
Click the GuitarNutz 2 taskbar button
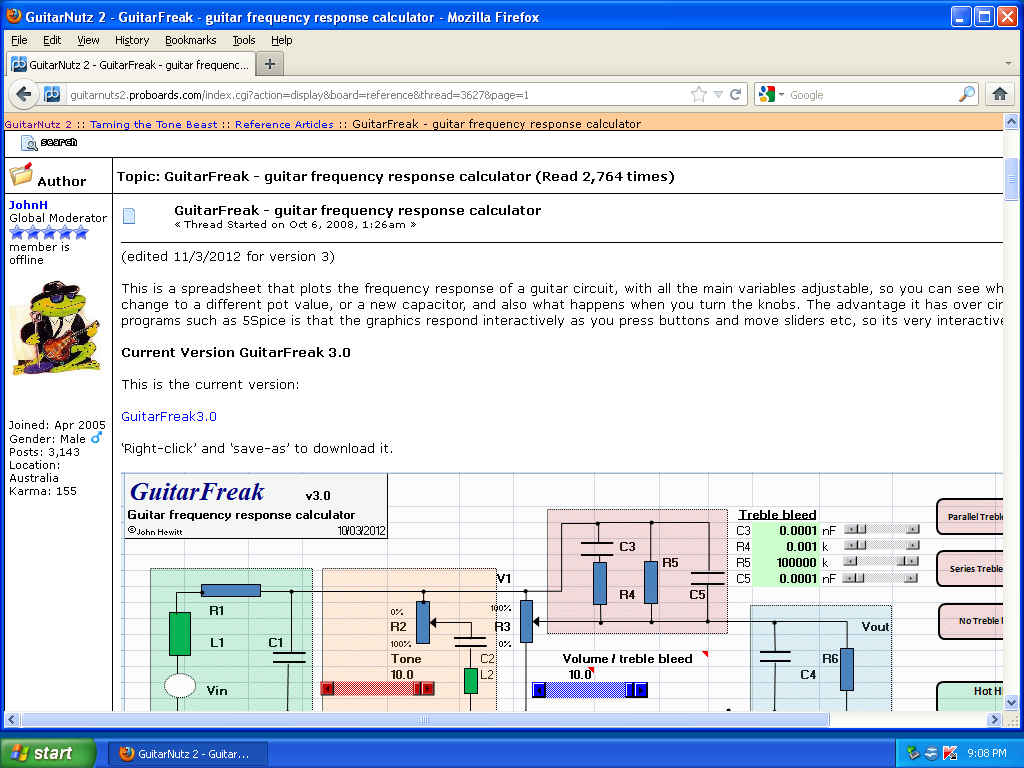click(188, 754)
